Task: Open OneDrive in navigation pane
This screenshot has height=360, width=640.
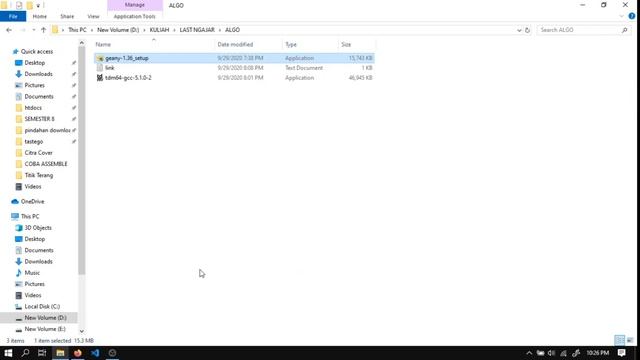Action: point(32,201)
